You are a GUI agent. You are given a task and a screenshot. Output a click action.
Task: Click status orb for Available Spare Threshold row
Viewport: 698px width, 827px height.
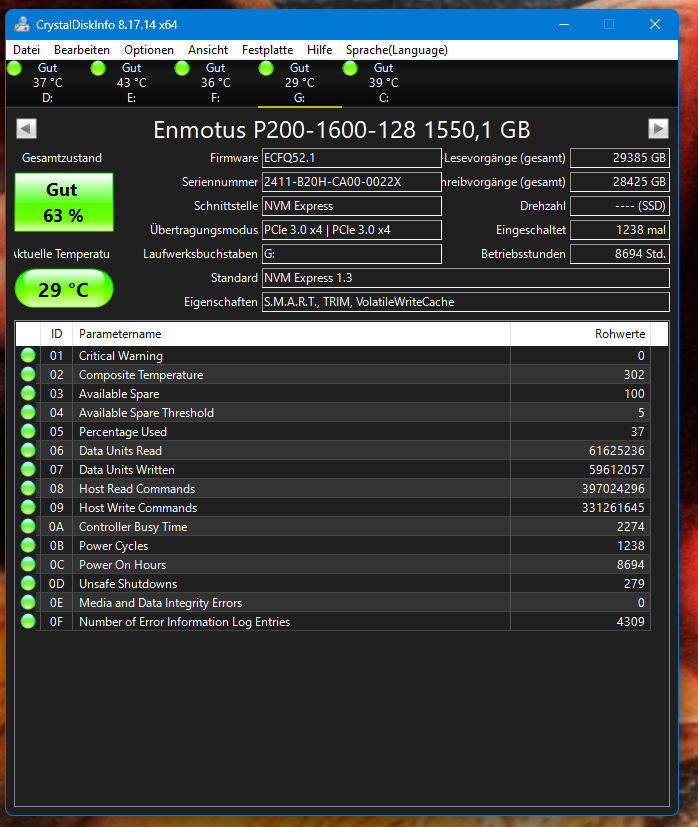pyautogui.click(x=28, y=412)
